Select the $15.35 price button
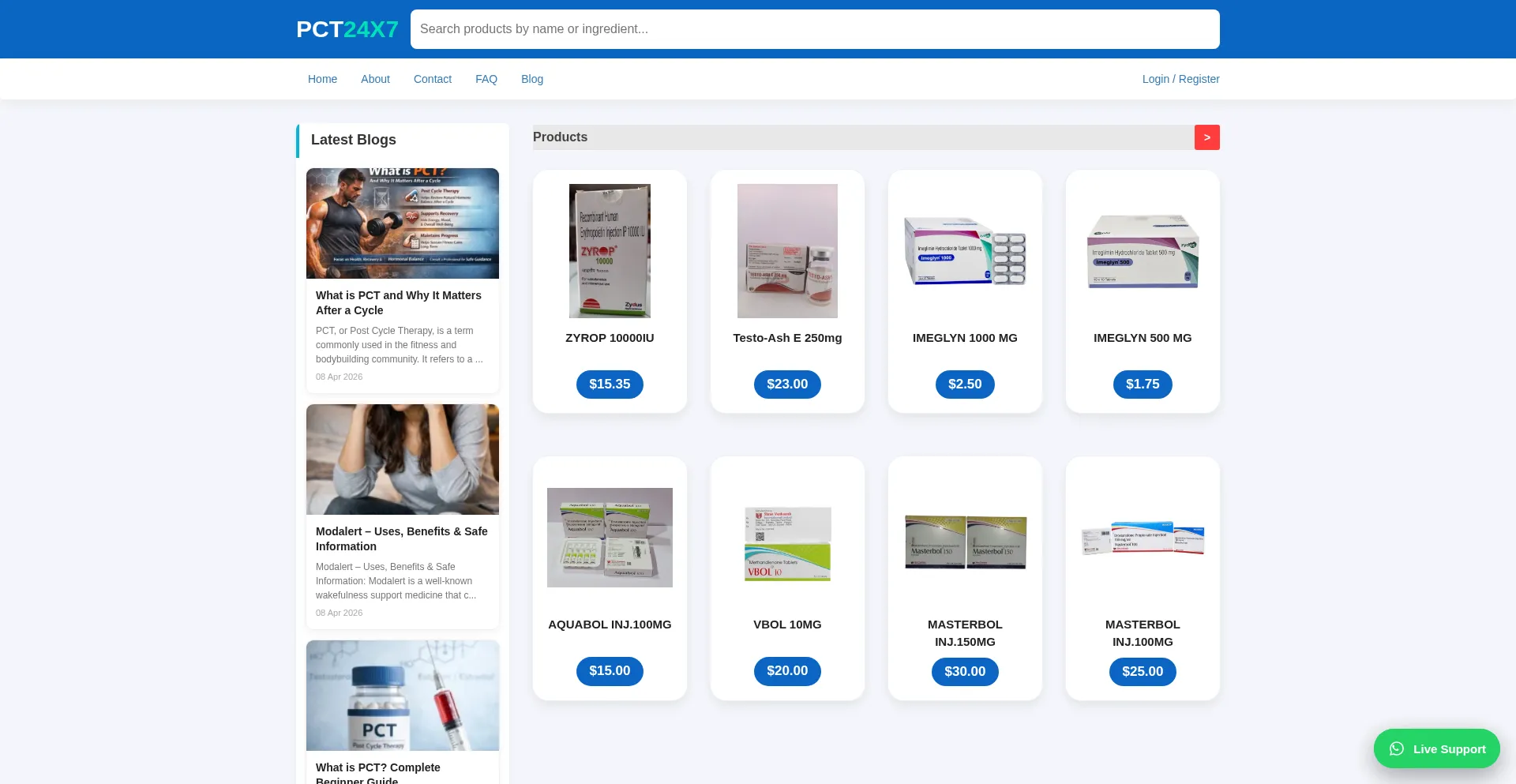 [610, 384]
